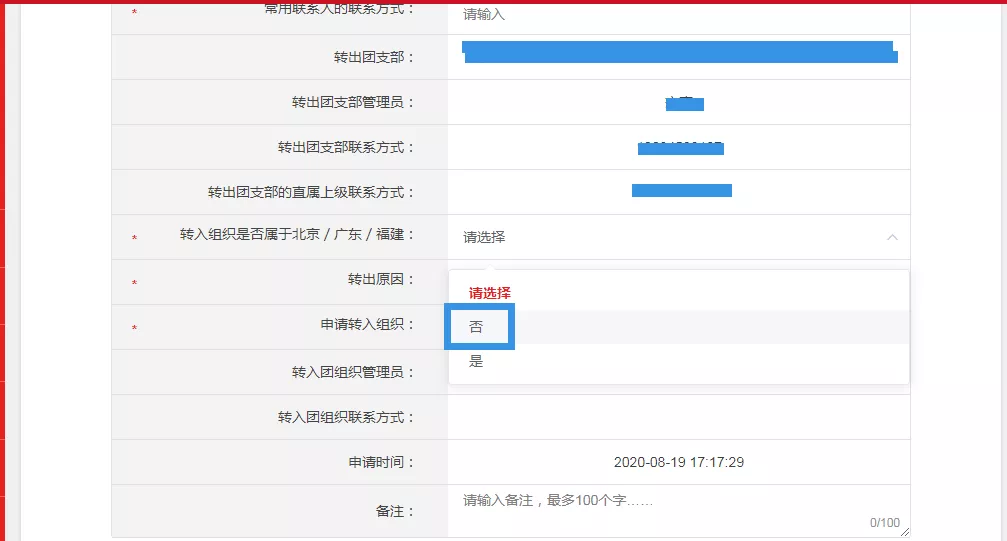
Task: Select the 是 option in dropdown
Action: pyautogui.click(x=476, y=361)
